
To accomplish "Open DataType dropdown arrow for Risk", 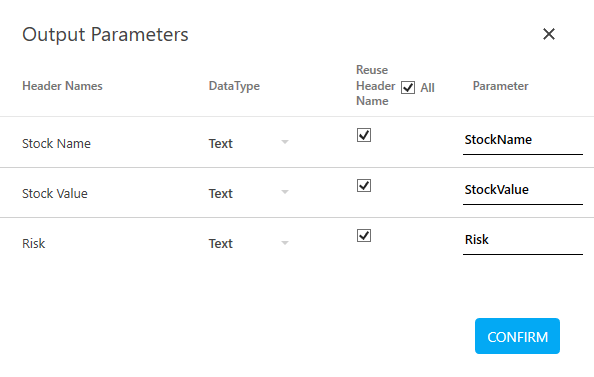I will click(x=285, y=242).
